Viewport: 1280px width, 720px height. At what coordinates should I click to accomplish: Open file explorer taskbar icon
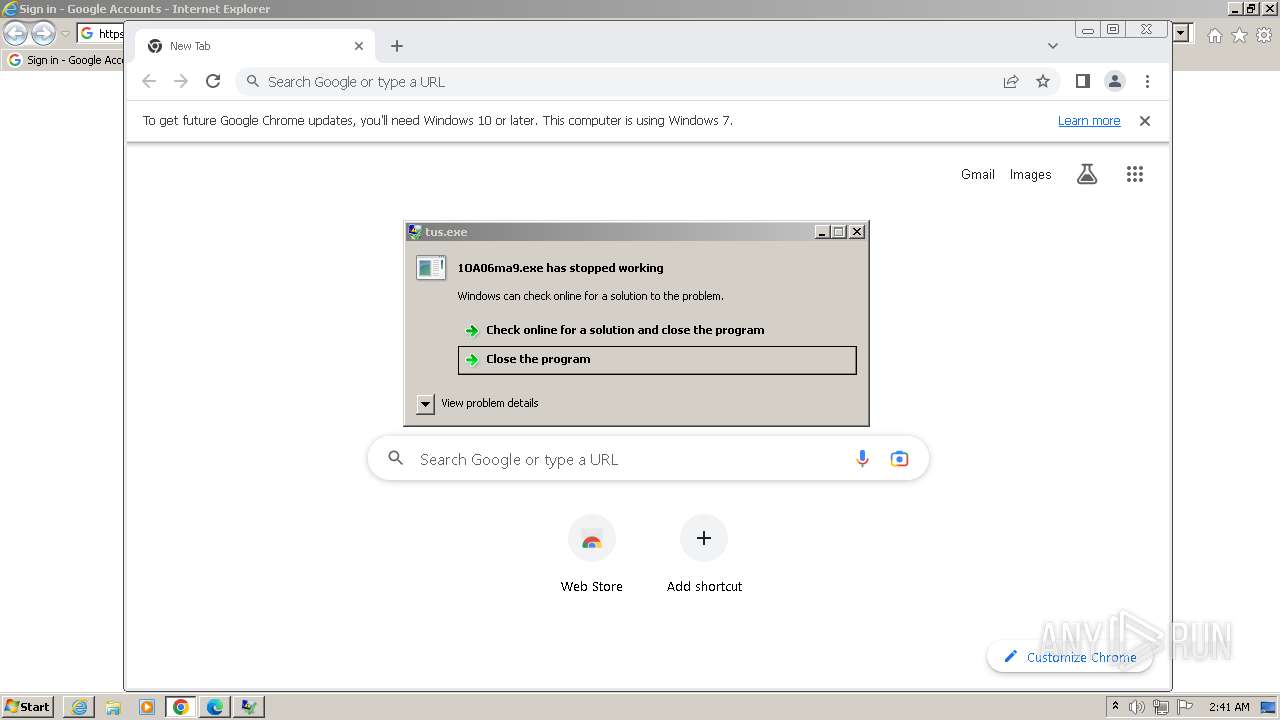tap(113, 707)
